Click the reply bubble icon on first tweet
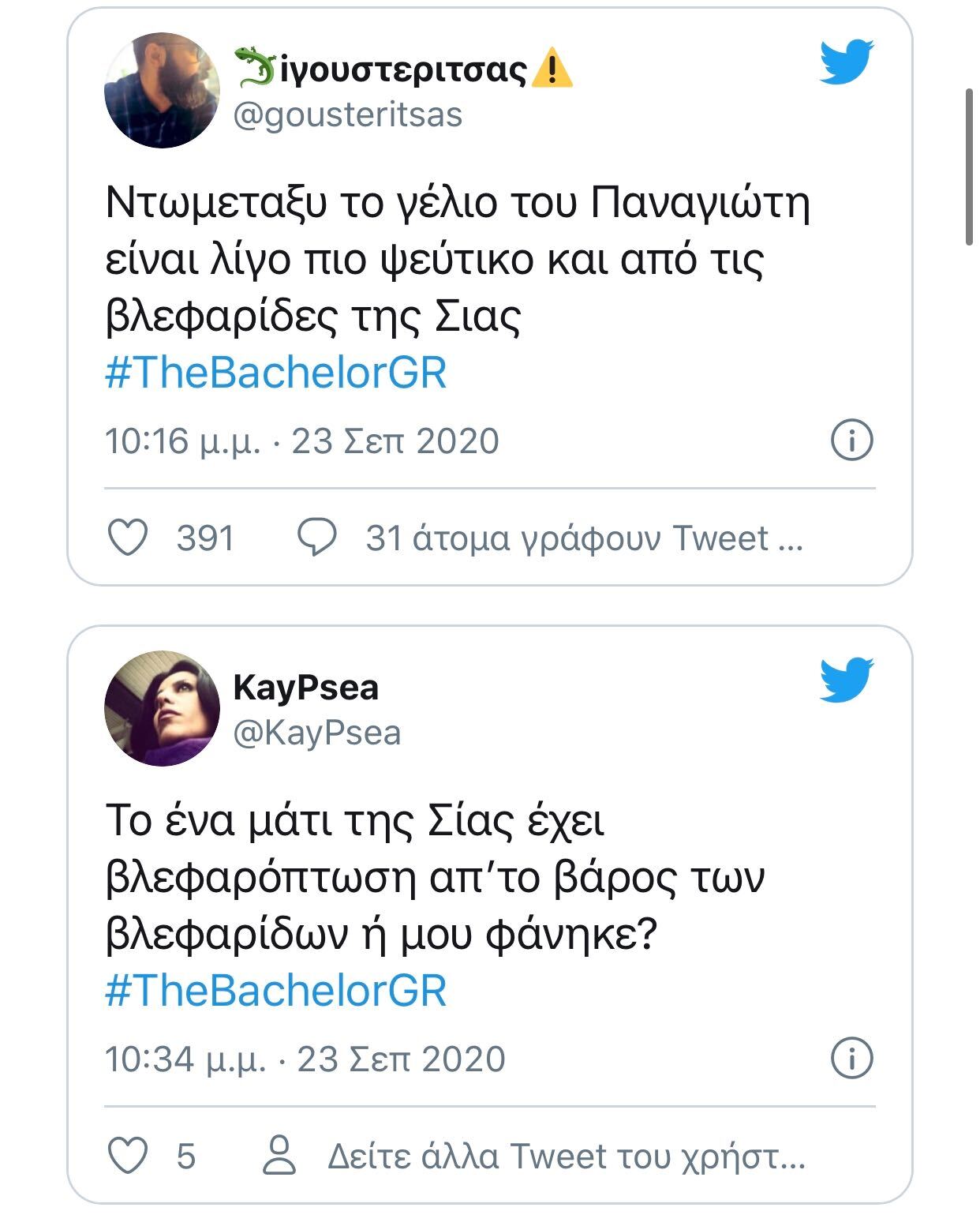 (317, 538)
